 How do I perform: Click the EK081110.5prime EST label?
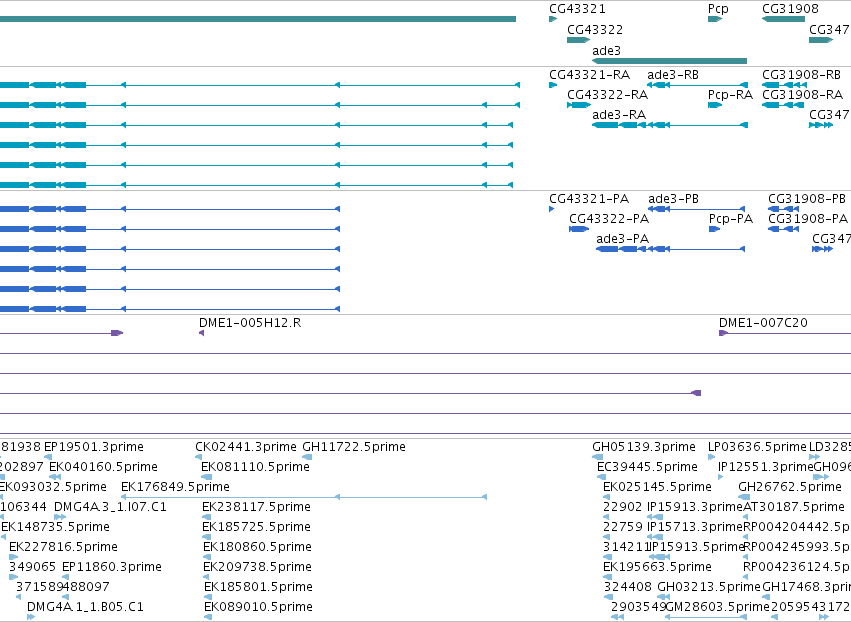click(255, 467)
